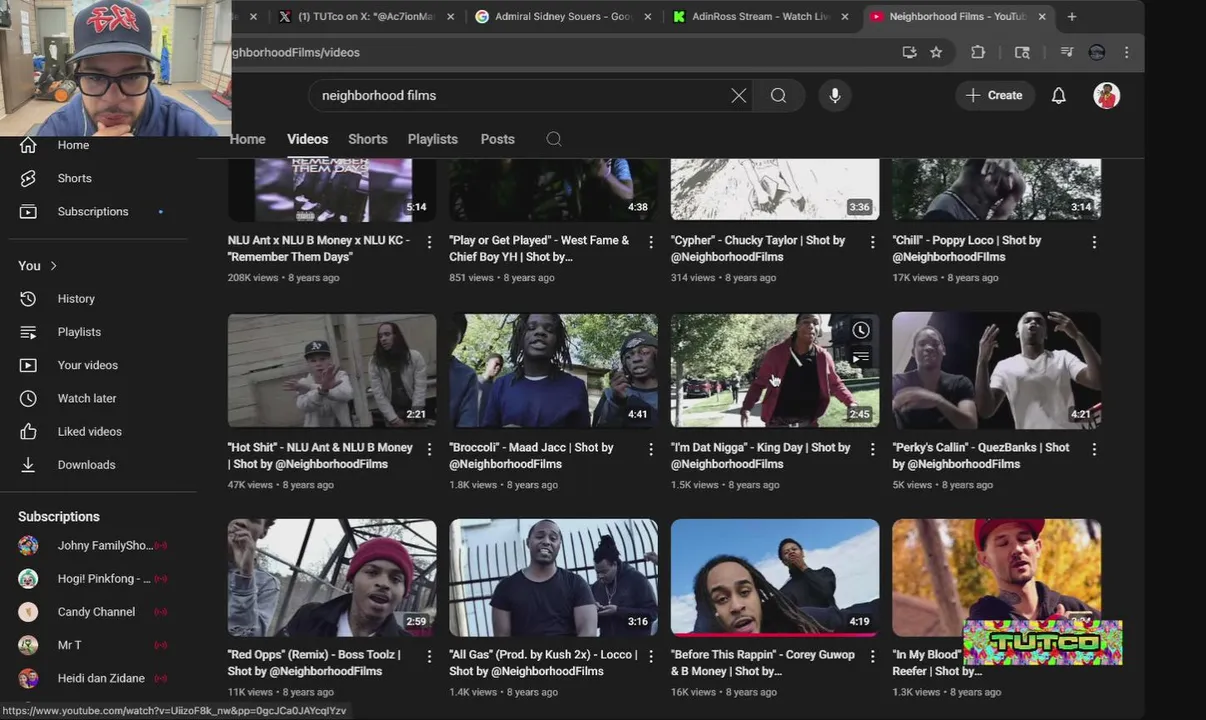Search within channel using magnifier icon

point(554,139)
